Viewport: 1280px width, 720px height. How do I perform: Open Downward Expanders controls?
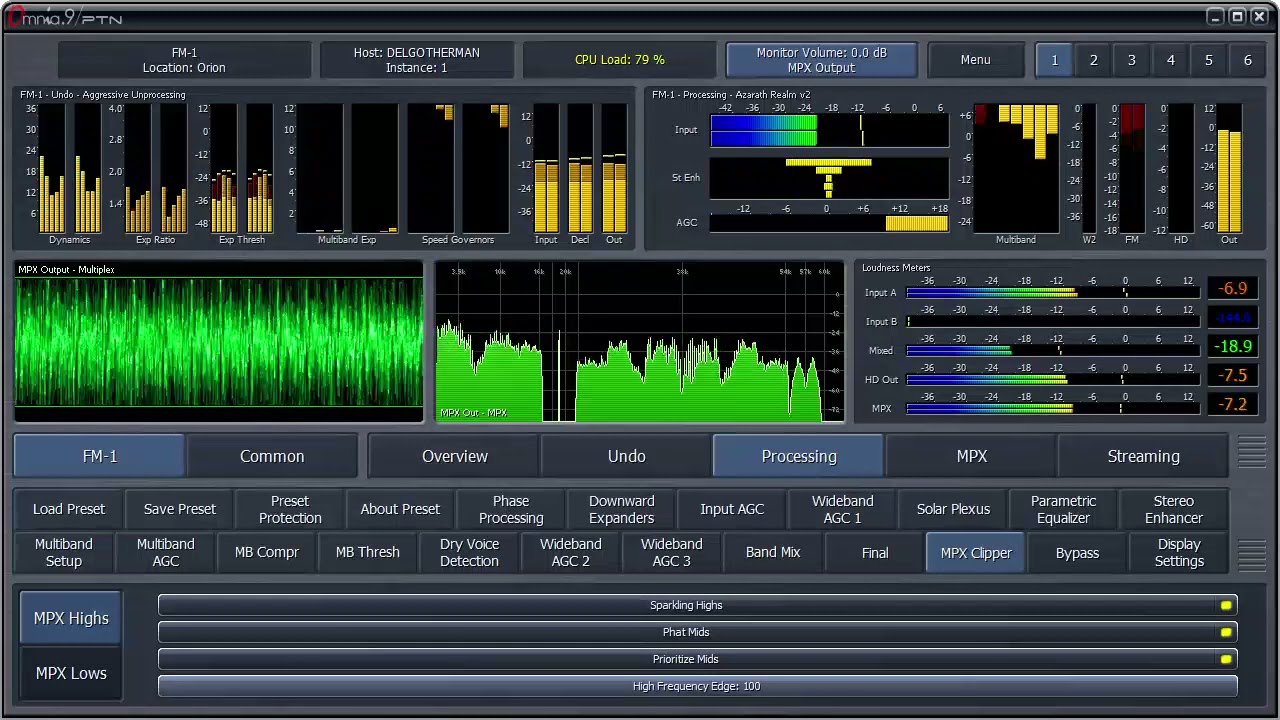(x=621, y=509)
